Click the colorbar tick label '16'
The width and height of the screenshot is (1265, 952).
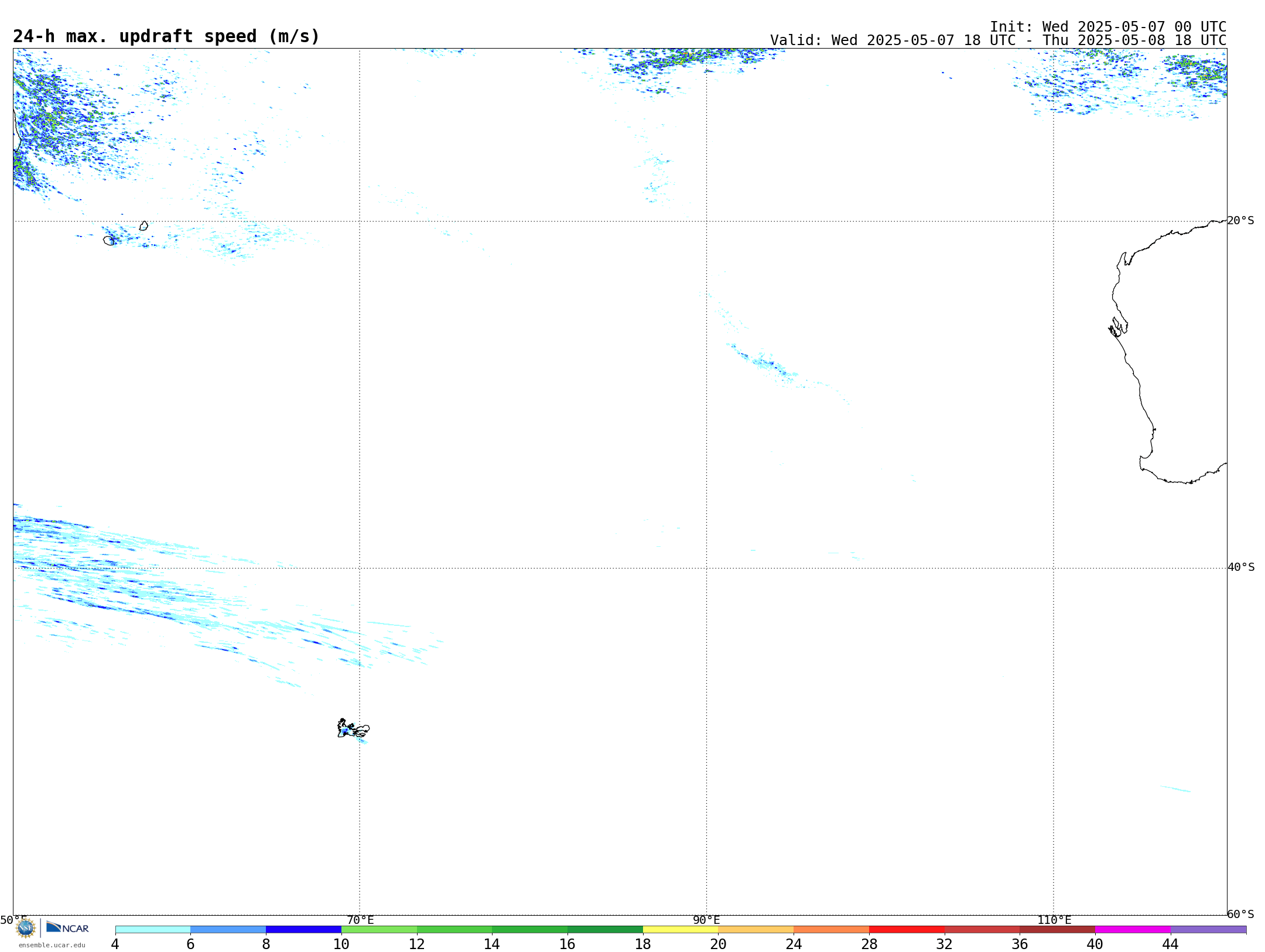(x=567, y=944)
